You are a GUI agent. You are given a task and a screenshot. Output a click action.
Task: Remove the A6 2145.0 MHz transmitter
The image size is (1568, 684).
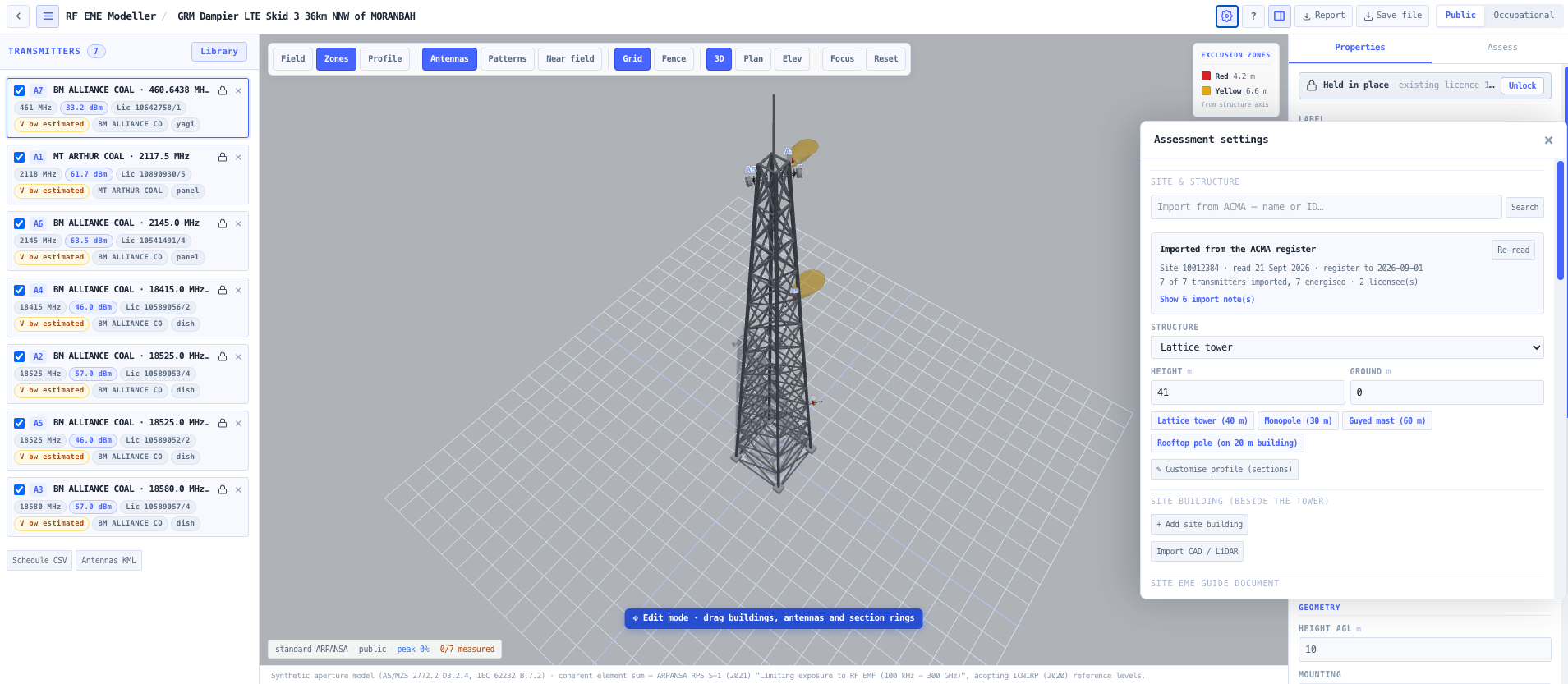point(238,223)
